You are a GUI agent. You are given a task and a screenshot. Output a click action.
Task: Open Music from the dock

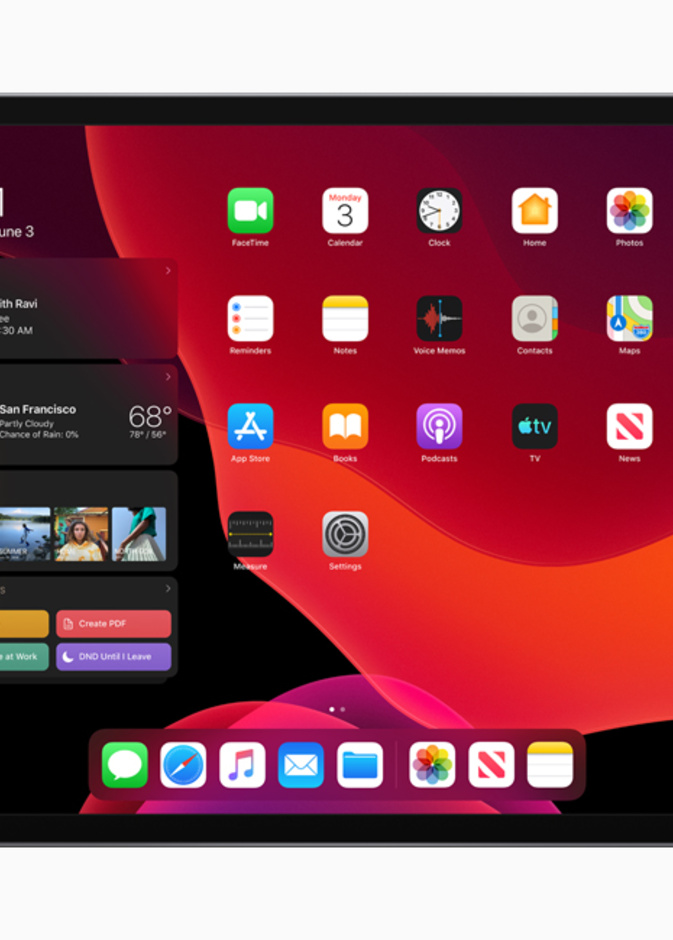pyautogui.click(x=242, y=765)
